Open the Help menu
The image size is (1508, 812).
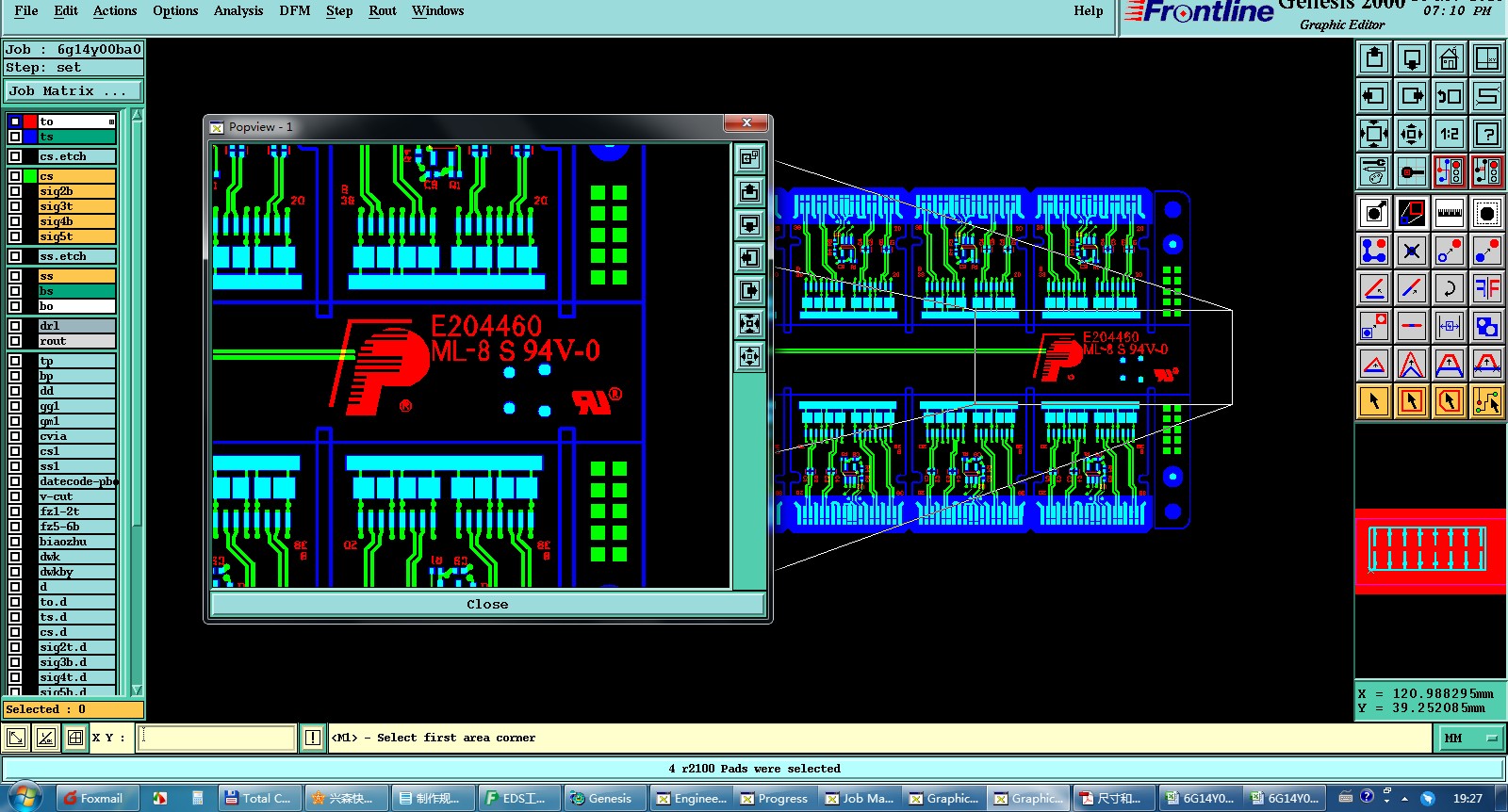point(1089,10)
